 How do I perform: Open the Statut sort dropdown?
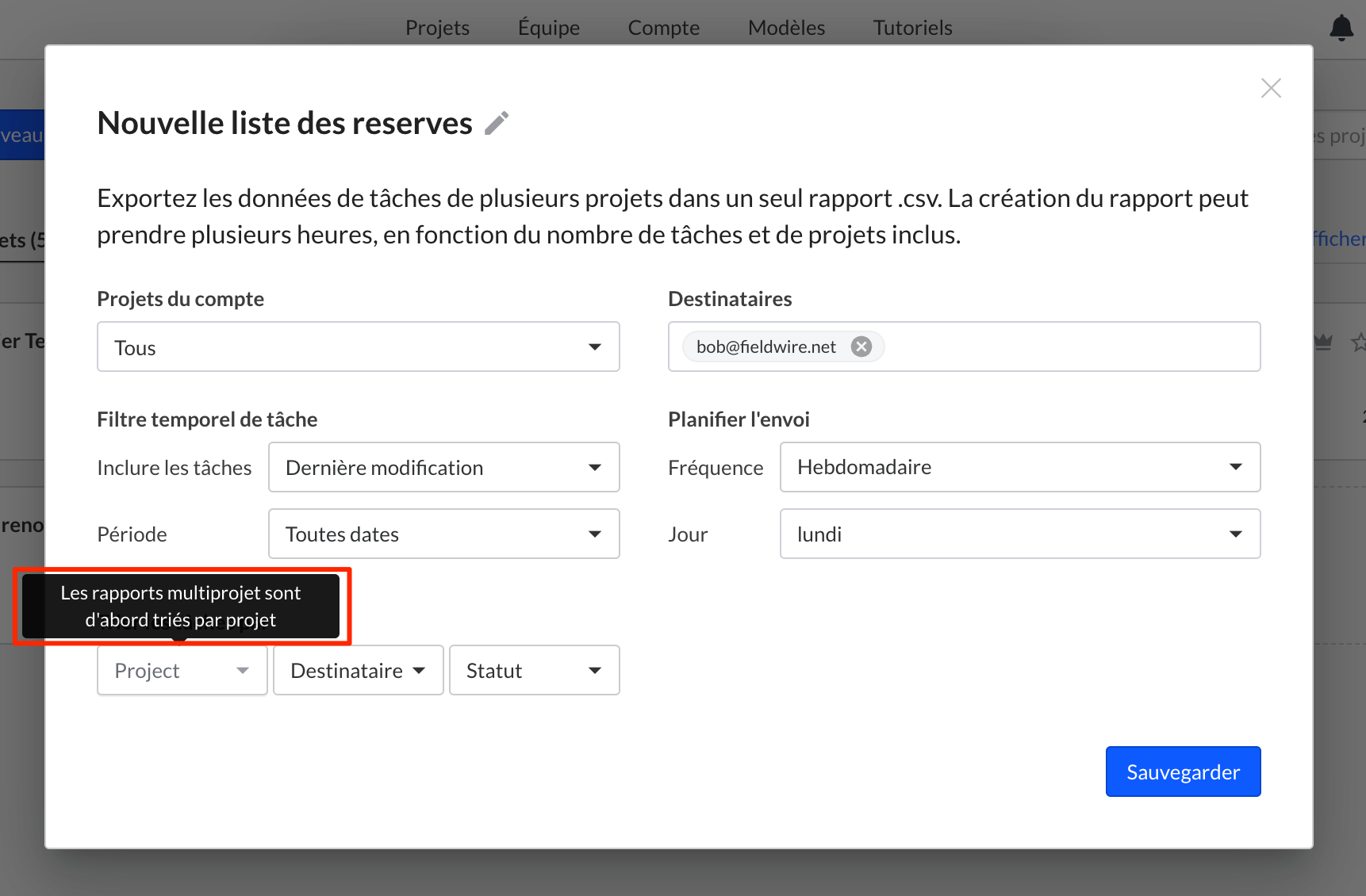(x=535, y=670)
